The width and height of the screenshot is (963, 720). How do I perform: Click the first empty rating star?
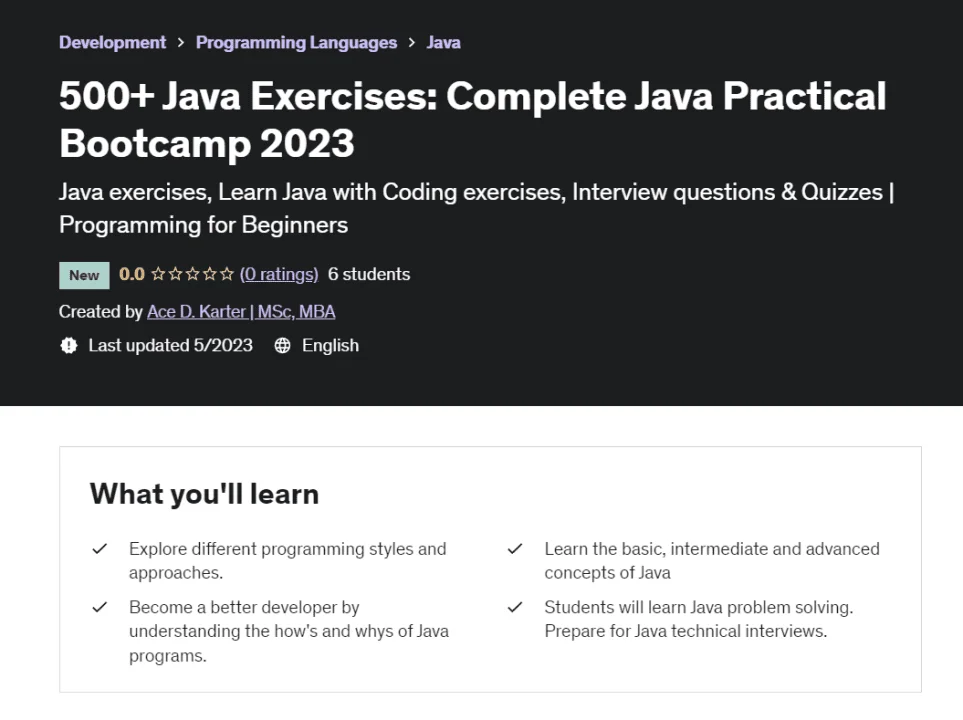[158, 274]
